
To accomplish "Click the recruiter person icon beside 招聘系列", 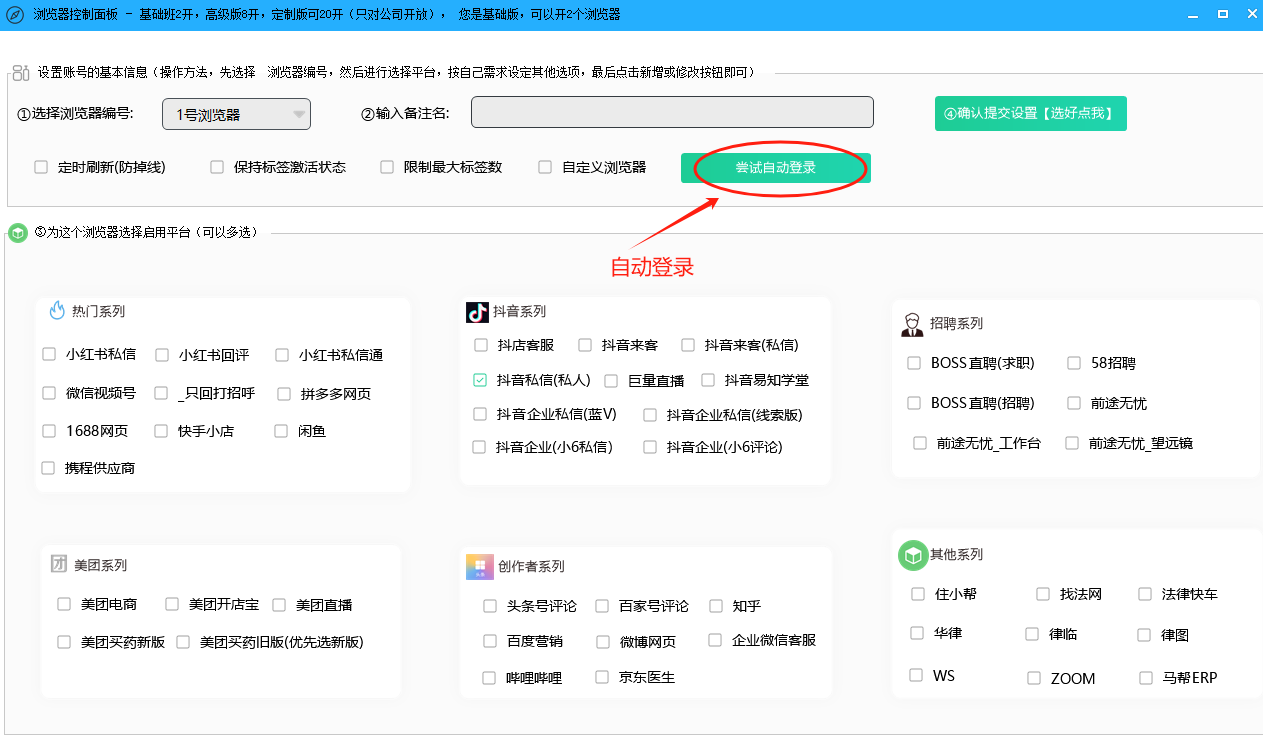I will tap(911, 324).
